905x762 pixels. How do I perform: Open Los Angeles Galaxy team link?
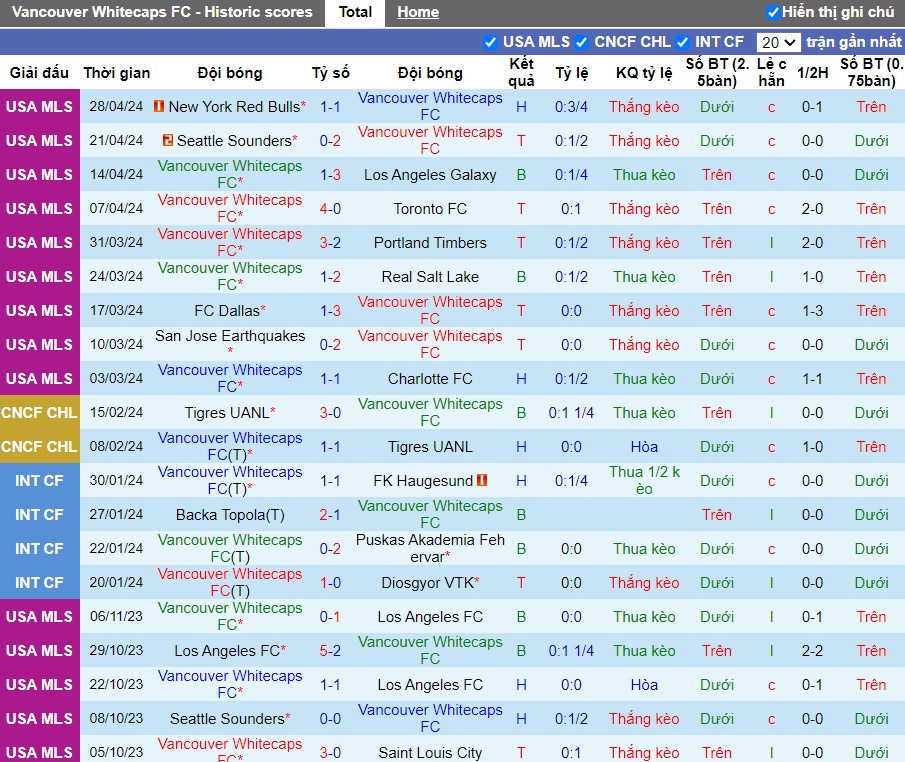click(430, 175)
